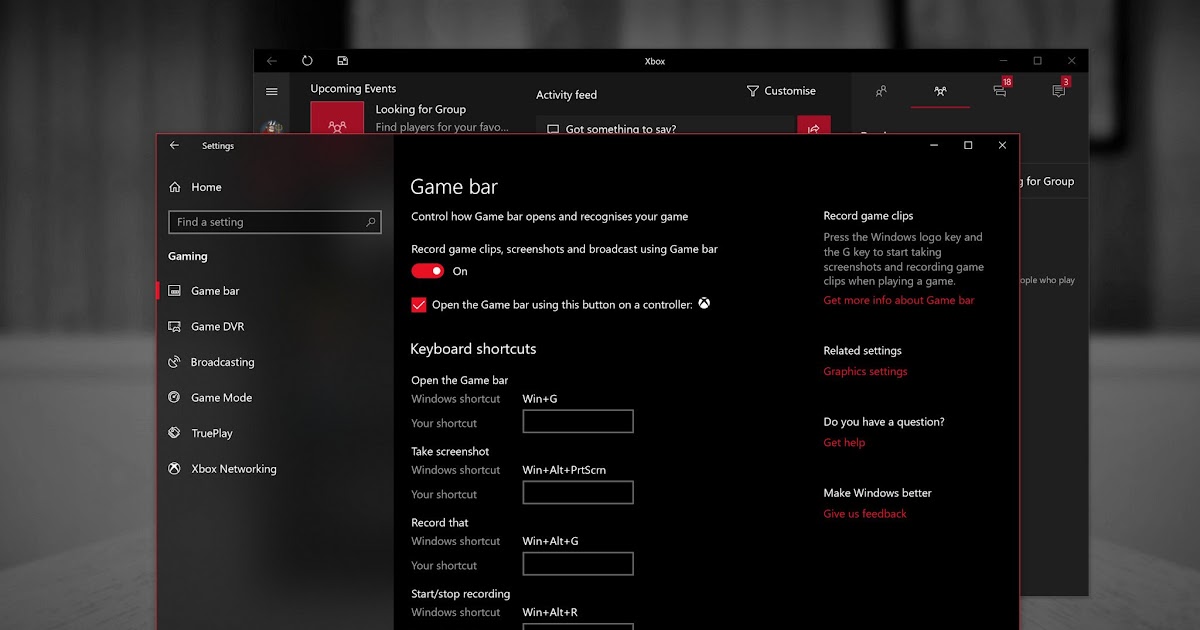1200x630 pixels.
Task: Click Your shortcut field for Record that
Action: click(x=578, y=563)
